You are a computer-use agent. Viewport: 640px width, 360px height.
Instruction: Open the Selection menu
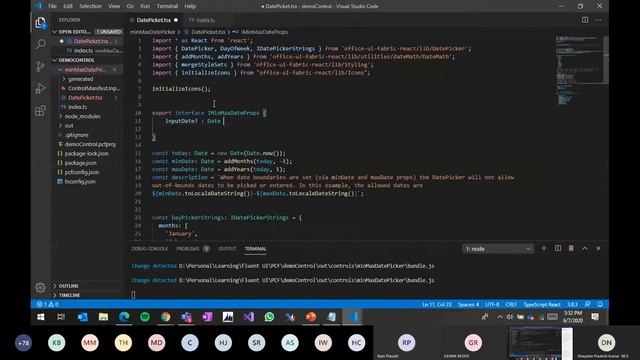coord(90,6)
